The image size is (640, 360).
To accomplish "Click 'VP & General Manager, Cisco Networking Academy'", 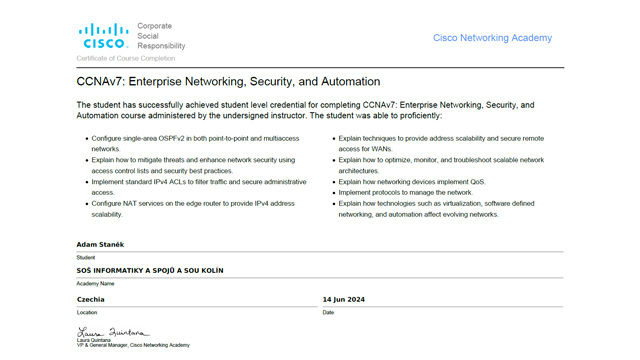I will [133, 345].
